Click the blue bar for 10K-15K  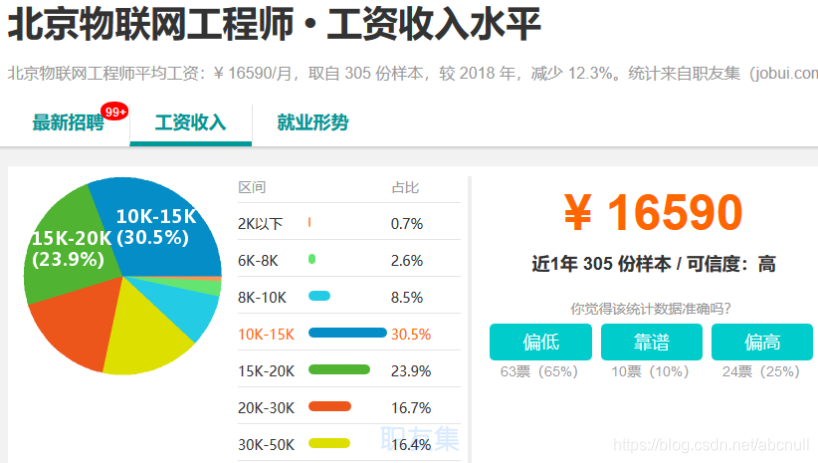347,333
